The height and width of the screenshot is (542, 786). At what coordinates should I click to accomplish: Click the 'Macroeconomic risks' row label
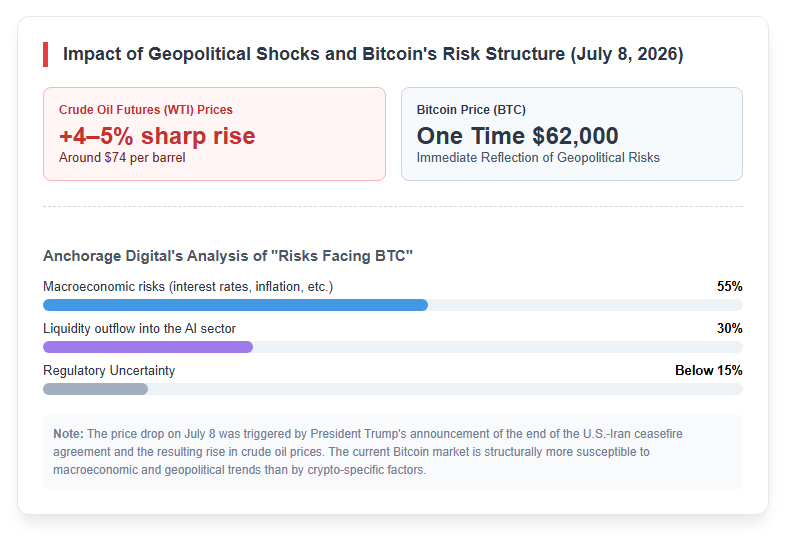pos(188,286)
